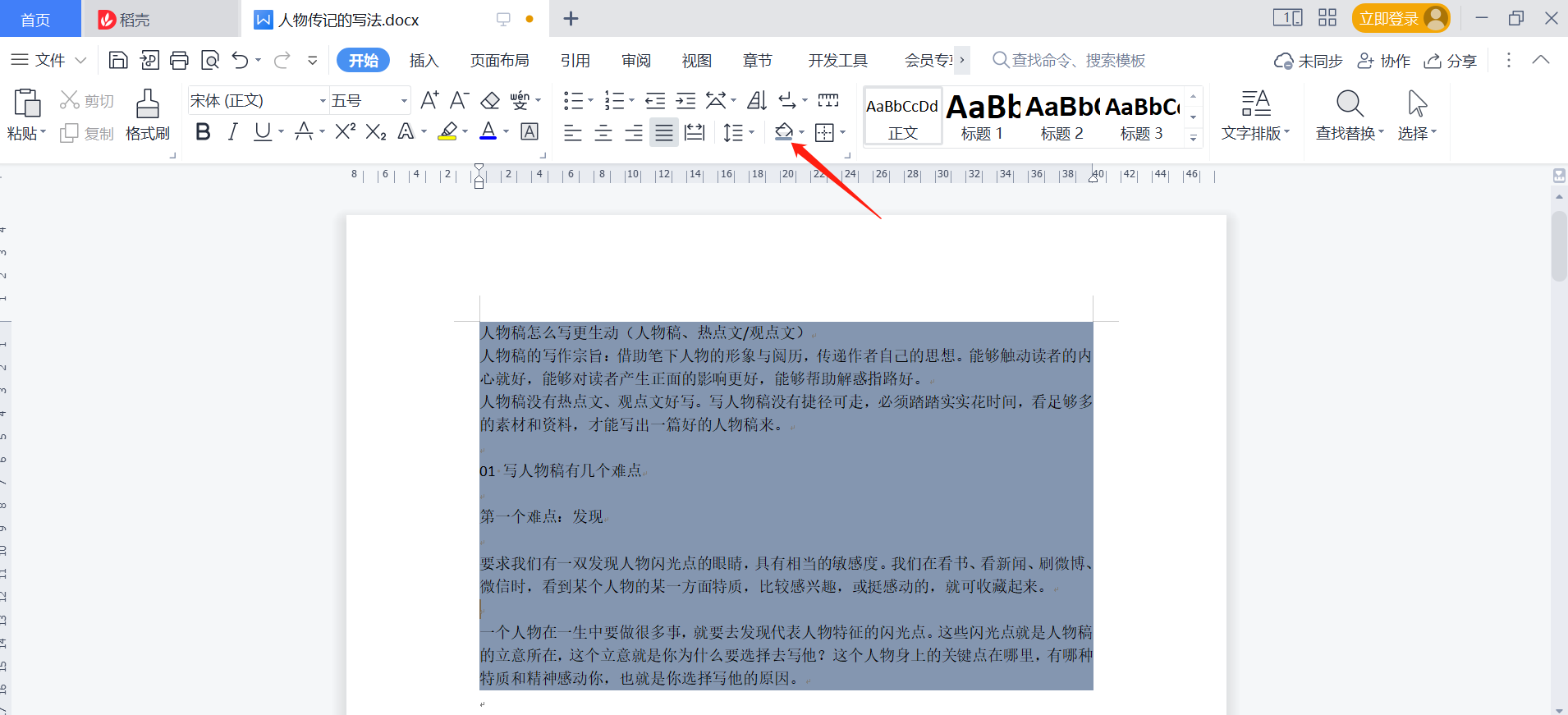The image size is (1568, 715).
Task: Open the References tab
Action: pos(575,61)
